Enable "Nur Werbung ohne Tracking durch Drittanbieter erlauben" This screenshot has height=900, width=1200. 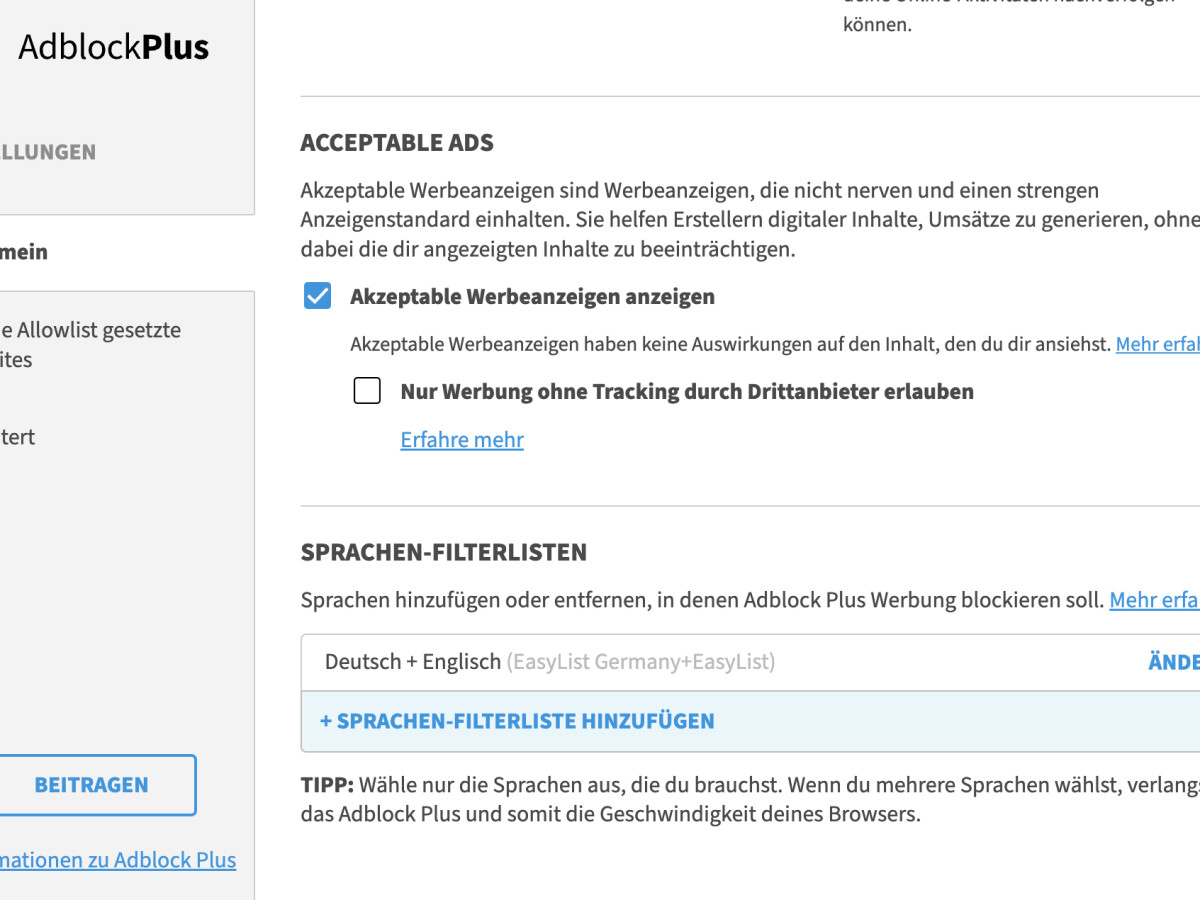(367, 391)
